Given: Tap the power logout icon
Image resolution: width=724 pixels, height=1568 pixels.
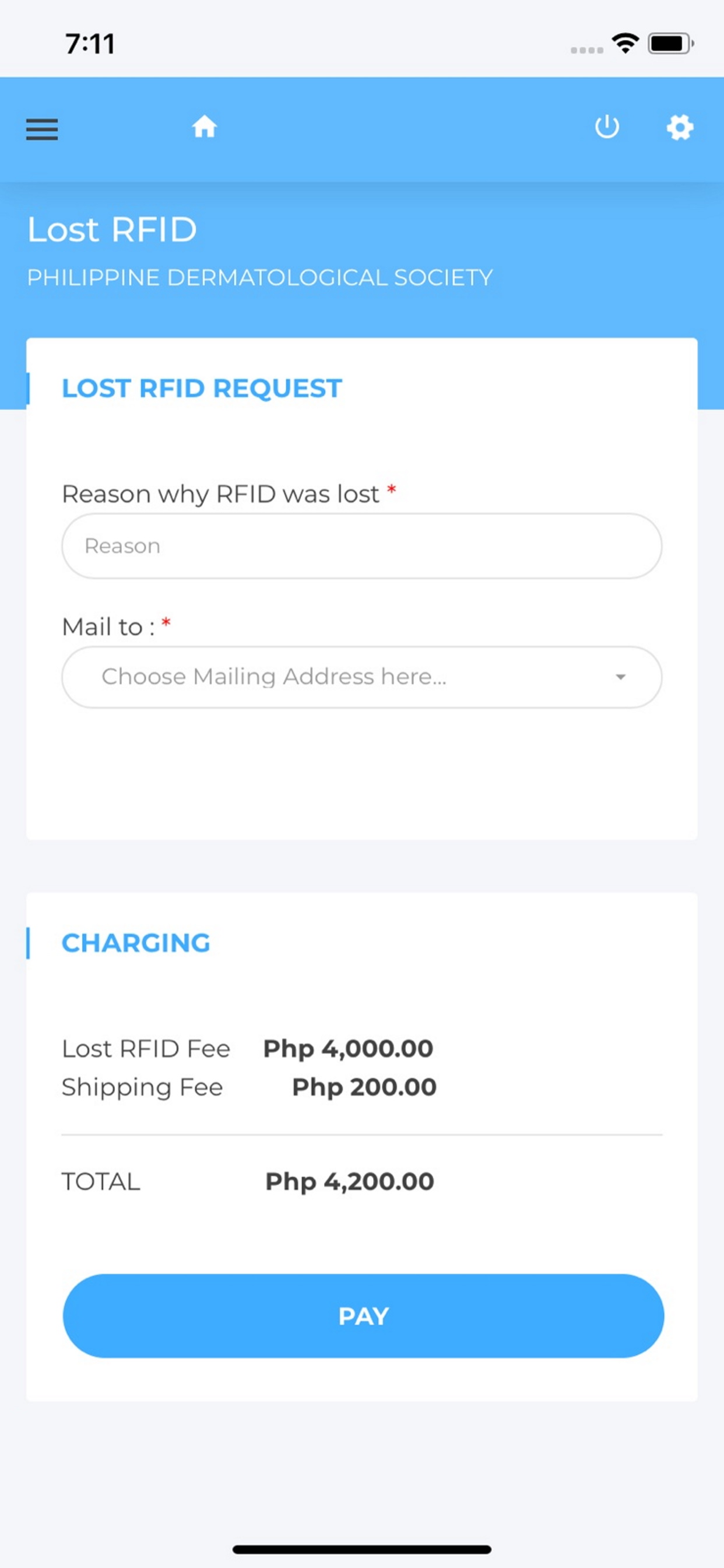Looking at the screenshot, I should pos(607,127).
